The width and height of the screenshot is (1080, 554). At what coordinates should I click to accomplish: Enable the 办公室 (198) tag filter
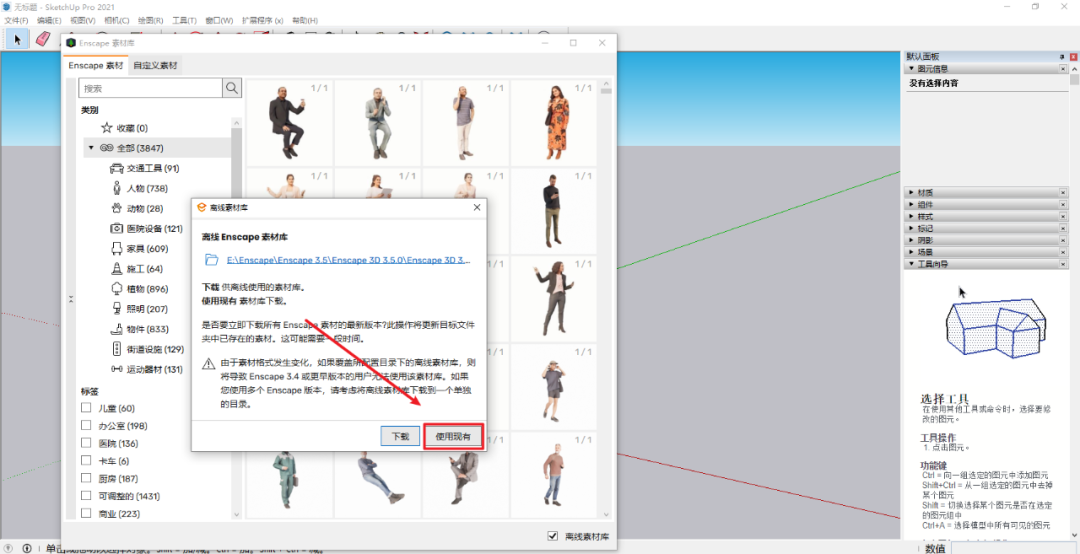click(88, 426)
